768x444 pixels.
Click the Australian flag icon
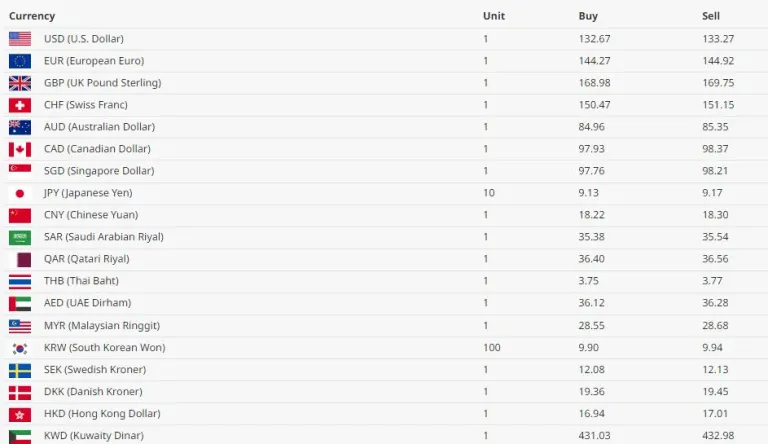[x=20, y=127]
